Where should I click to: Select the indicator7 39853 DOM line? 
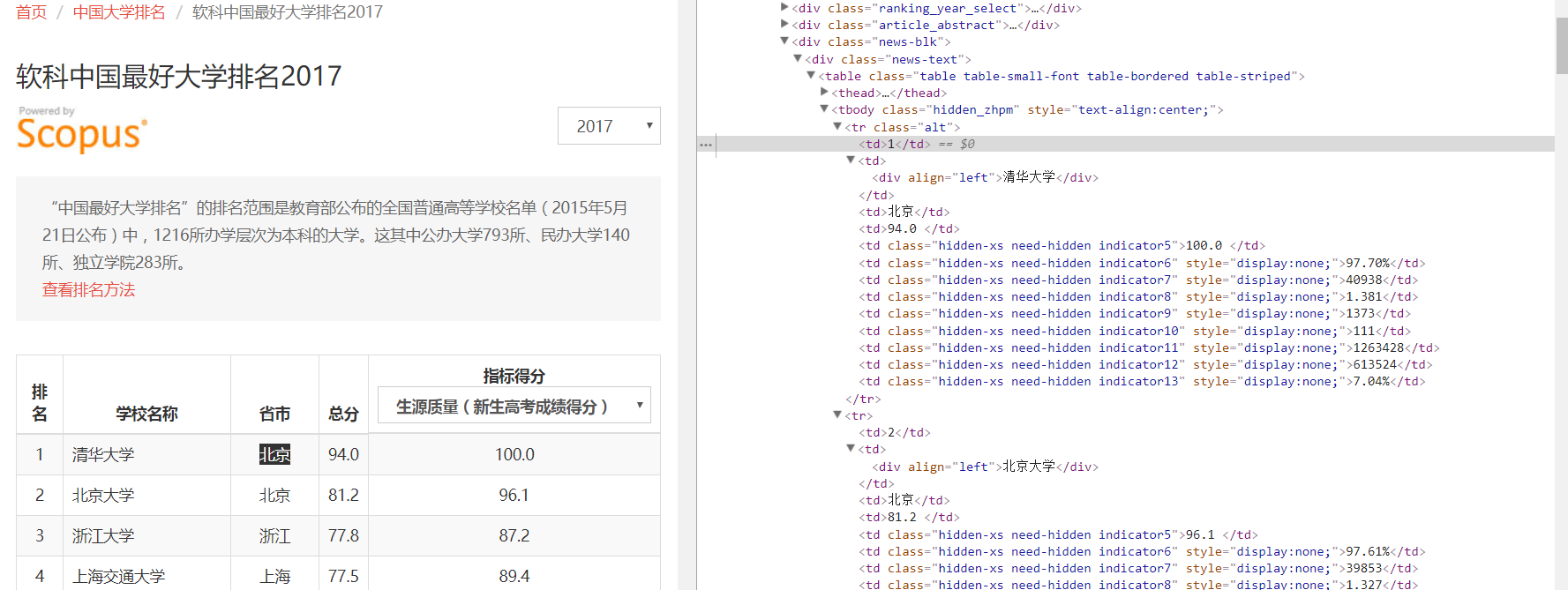(x=1138, y=568)
